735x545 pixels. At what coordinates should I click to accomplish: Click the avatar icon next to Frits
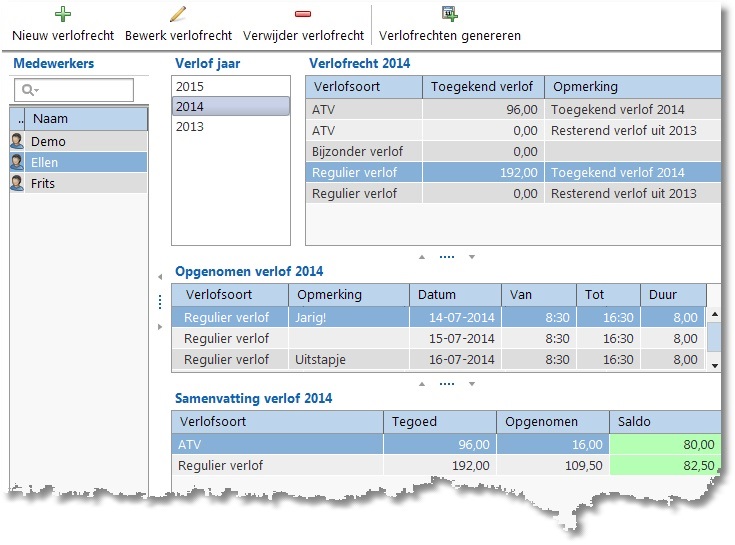pyautogui.click(x=17, y=184)
